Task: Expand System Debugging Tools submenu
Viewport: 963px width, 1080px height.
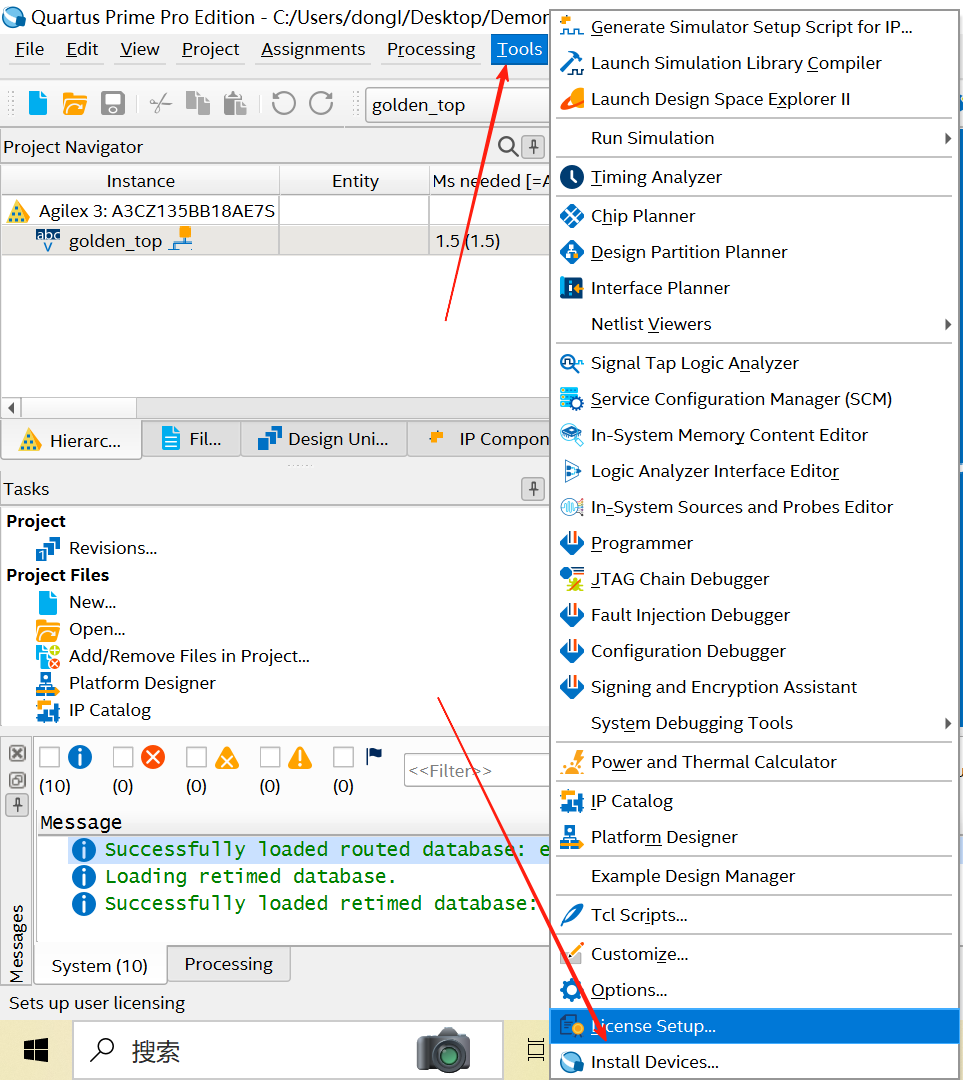Action: [754, 723]
